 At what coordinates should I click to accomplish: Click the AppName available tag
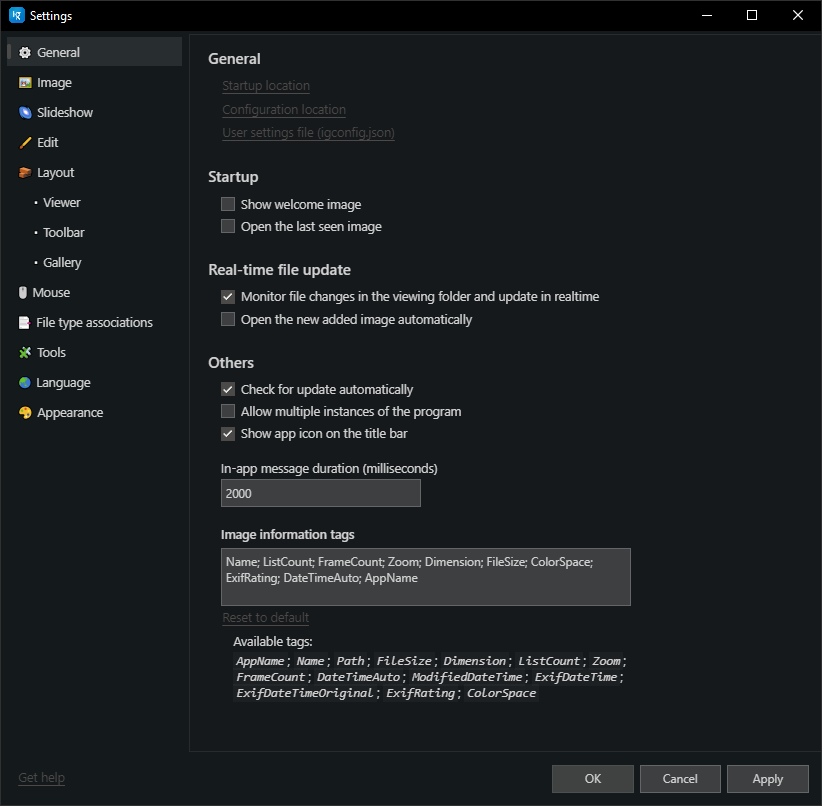click(x=259, y=661)
